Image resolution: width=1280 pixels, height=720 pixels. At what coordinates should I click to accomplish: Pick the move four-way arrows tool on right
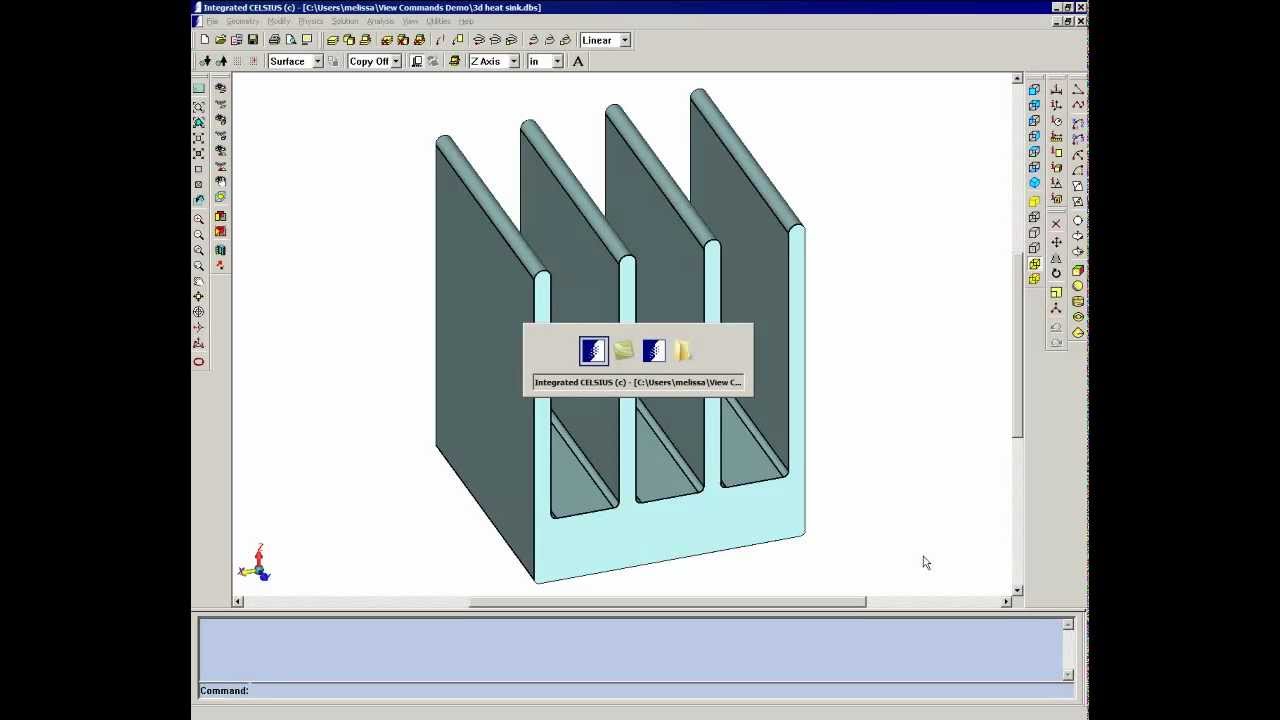click(x=1056, y=242)
